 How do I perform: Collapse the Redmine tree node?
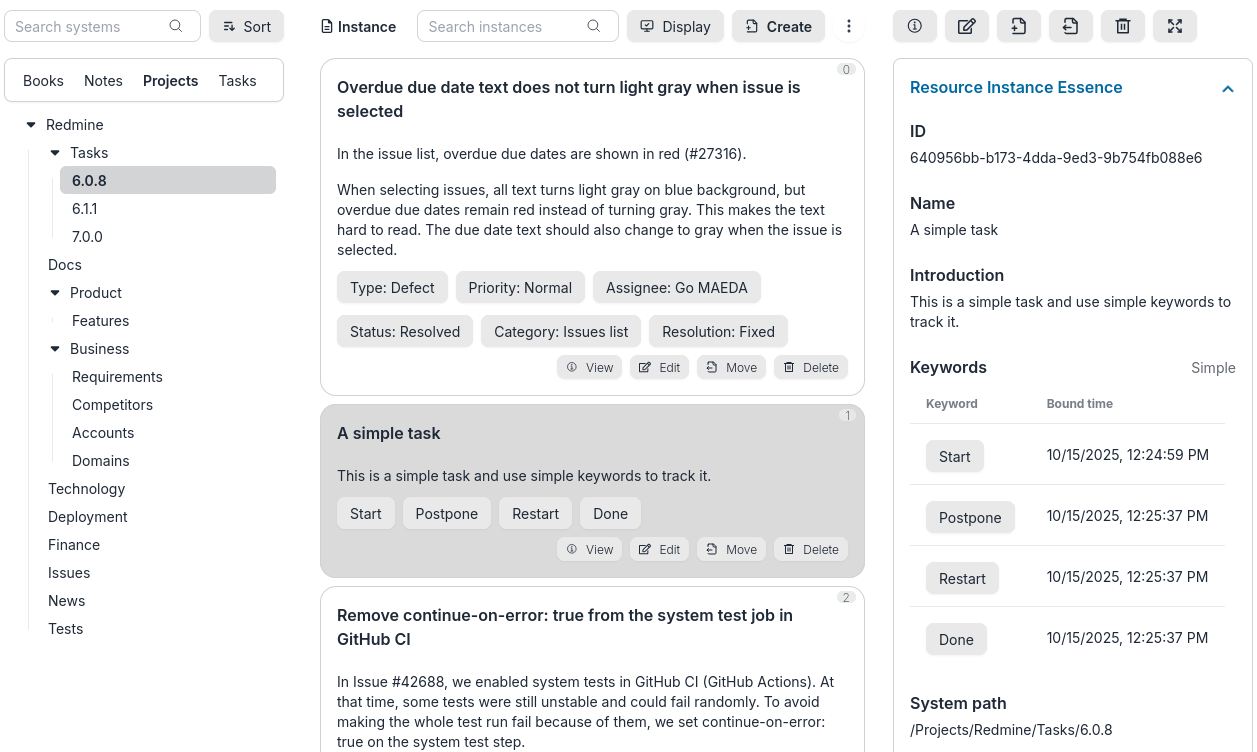click(x=31, y=124)
